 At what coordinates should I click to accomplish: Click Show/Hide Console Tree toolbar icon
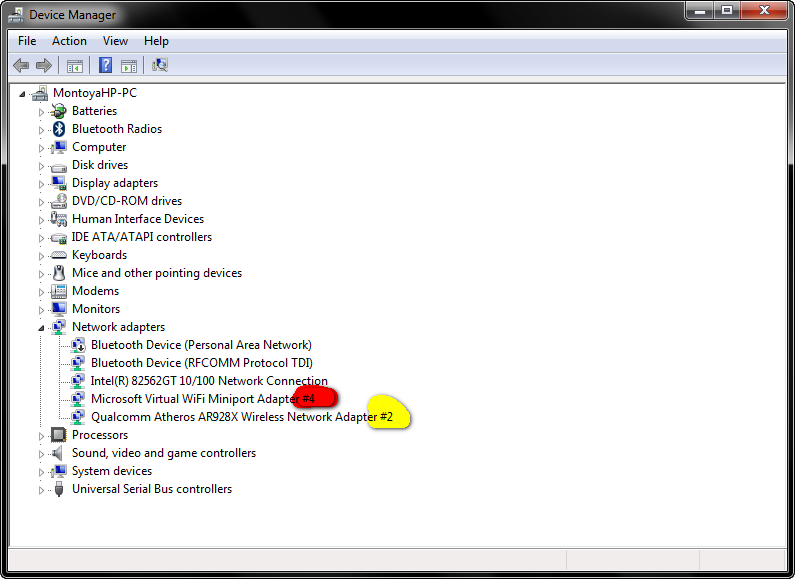pyautogui.click(x=75, y=65)
